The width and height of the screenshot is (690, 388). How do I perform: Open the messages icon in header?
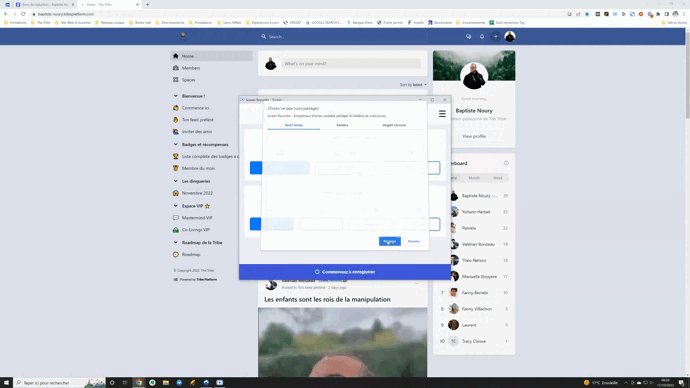click(468, 37)
